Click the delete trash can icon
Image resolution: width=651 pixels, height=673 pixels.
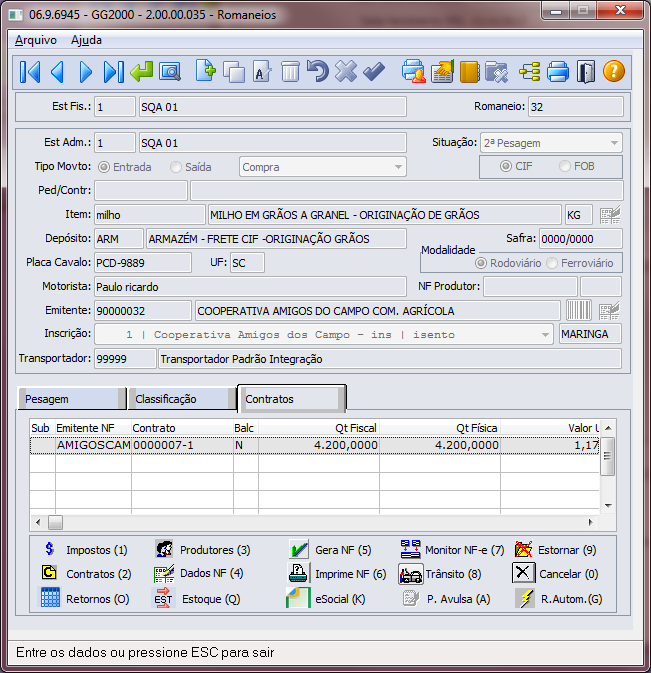pos(290,72)
